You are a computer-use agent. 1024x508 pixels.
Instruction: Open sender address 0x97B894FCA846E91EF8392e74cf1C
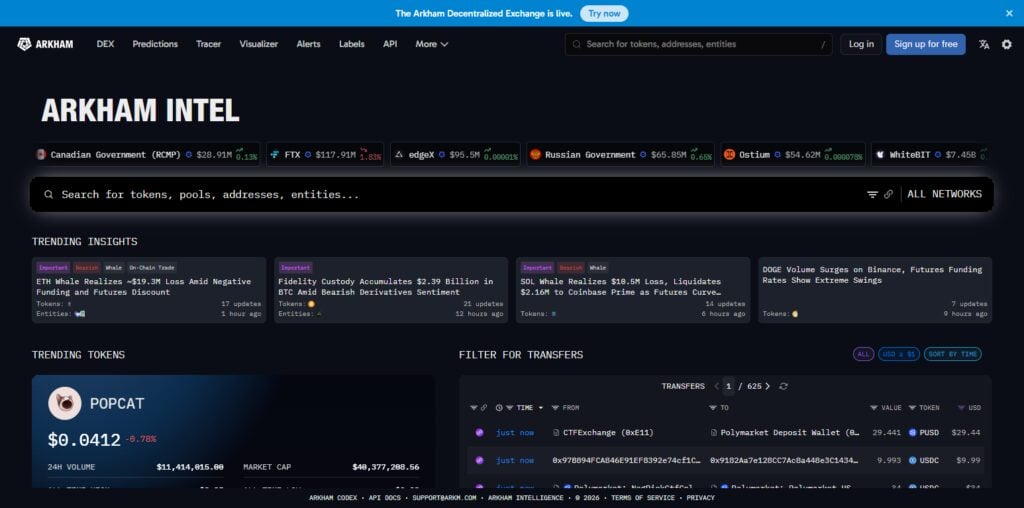coord(626,461)
